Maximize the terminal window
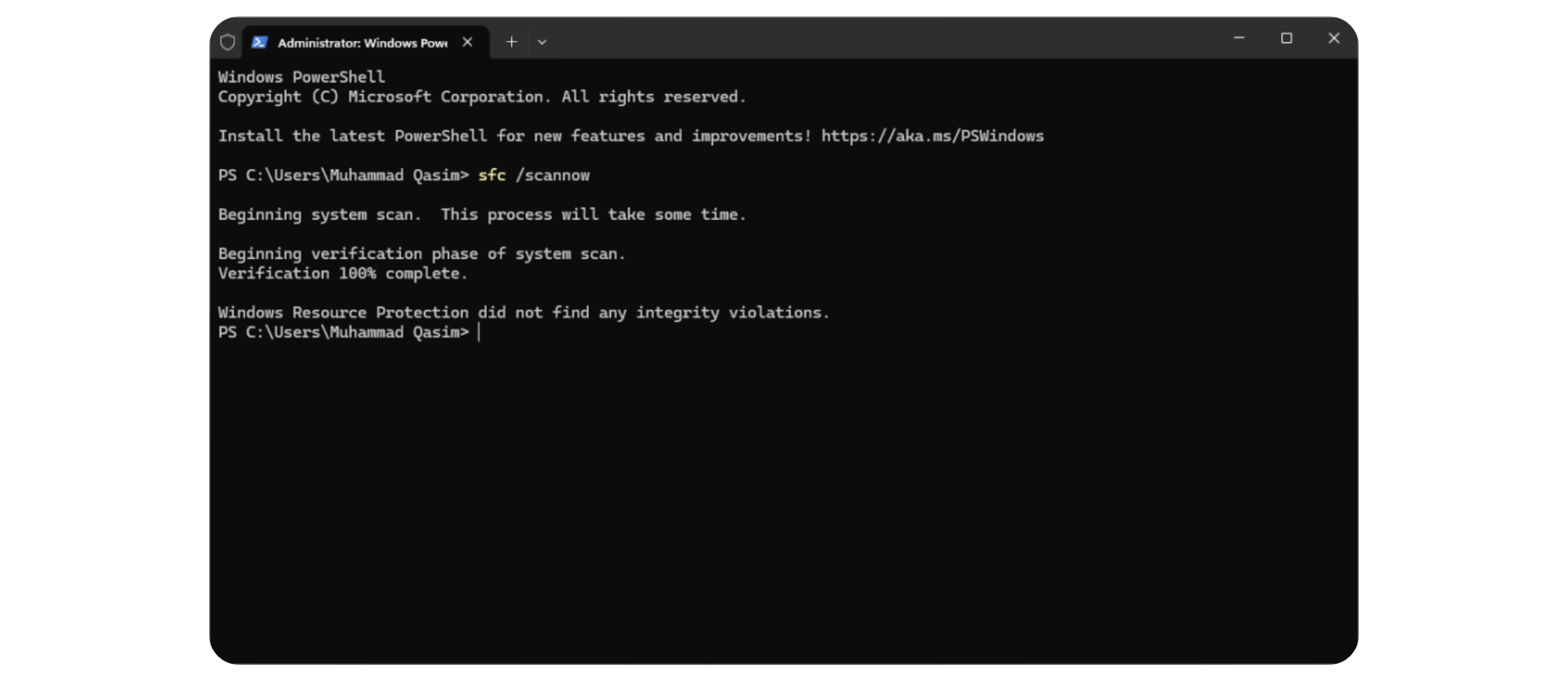 pyautogui.click(x=1286, y=38)
